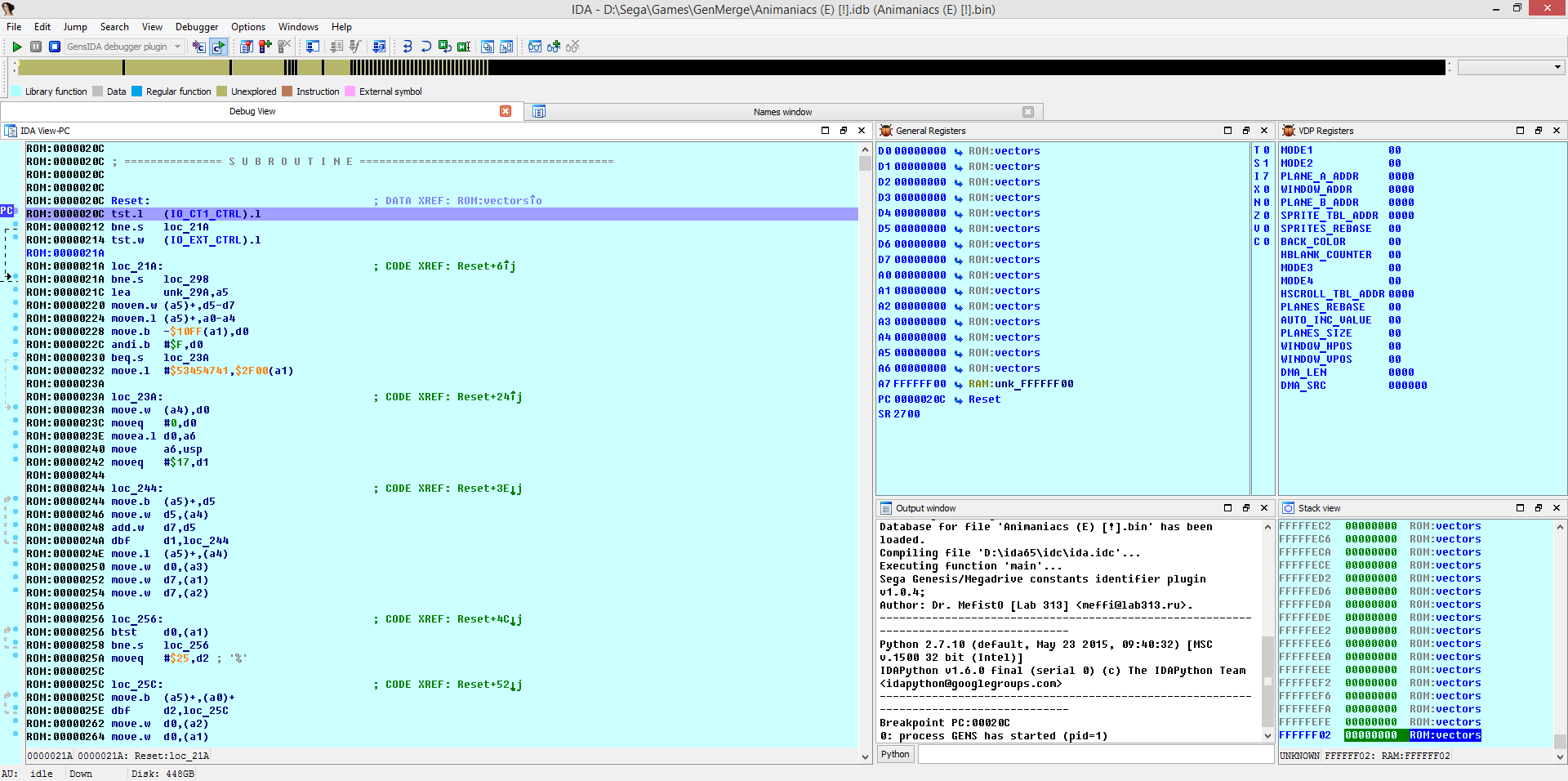Click the add watch glasses icon
This screenshot has width=1568, height=781.
click(x=554, y=47)
